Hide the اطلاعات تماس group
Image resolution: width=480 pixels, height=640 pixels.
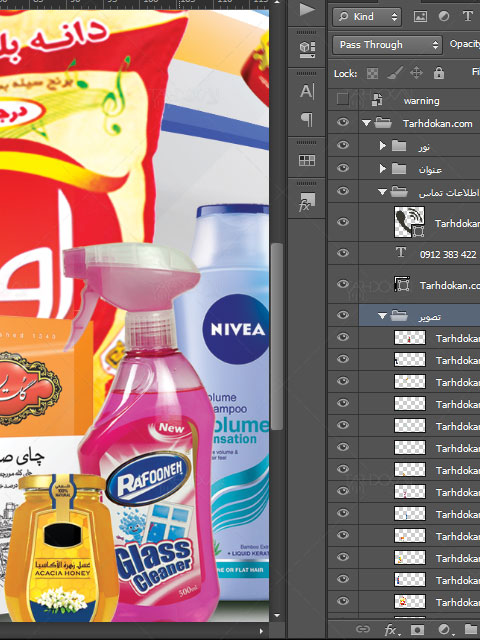coord(343,191)
